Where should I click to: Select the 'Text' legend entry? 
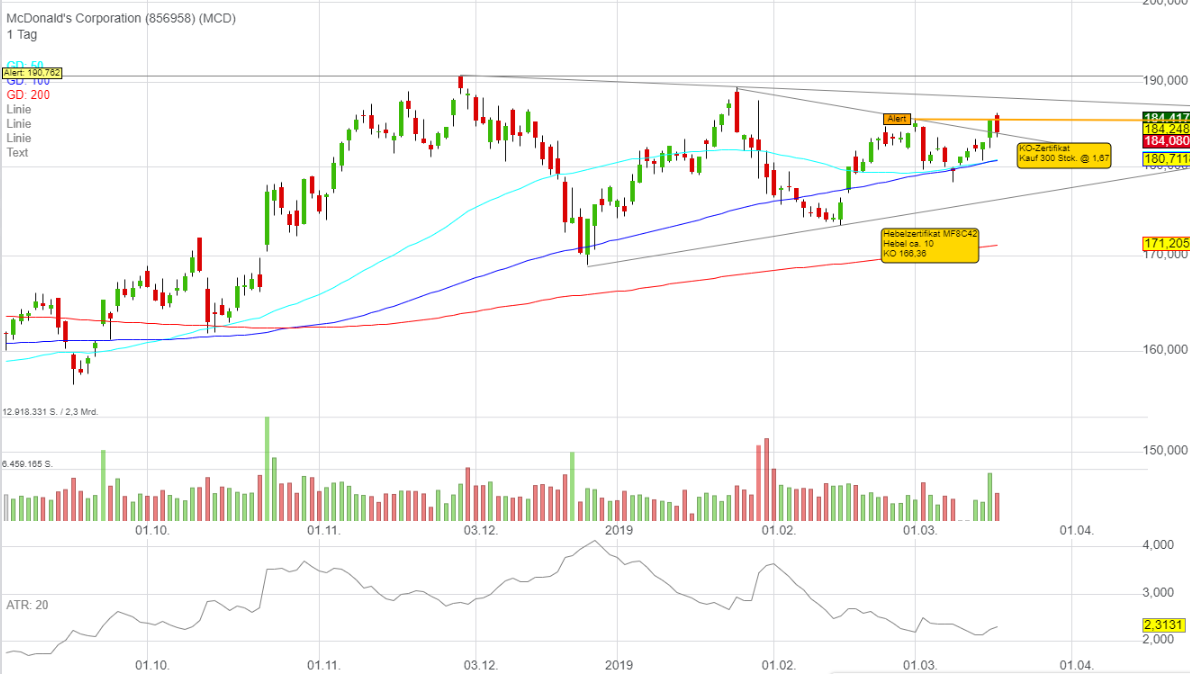[x=17, y=152]
